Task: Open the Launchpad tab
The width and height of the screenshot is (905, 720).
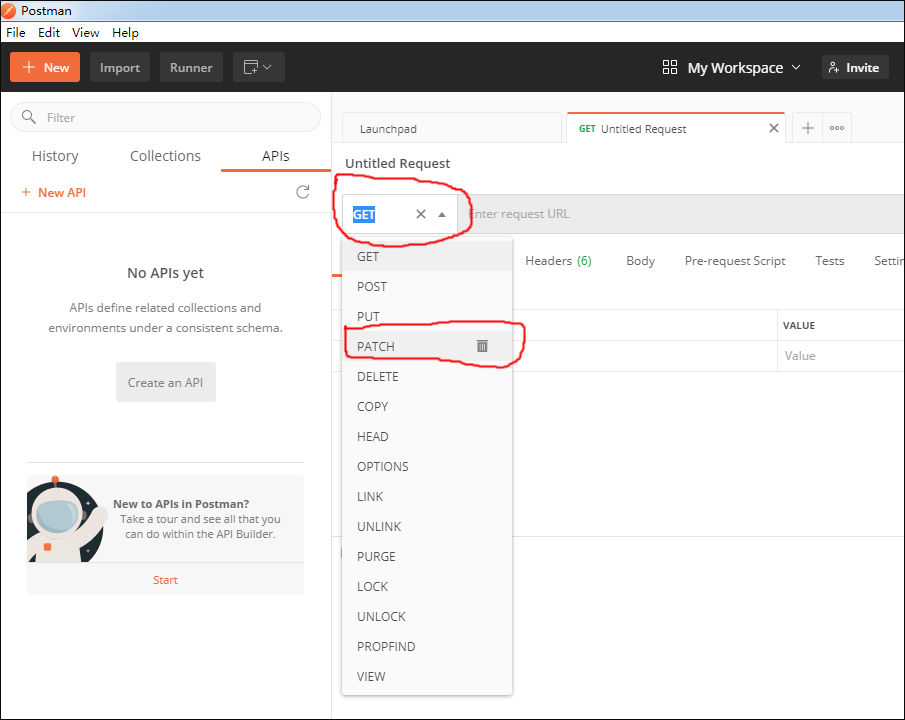Action: pyautogui.click(x=451, y=128)
